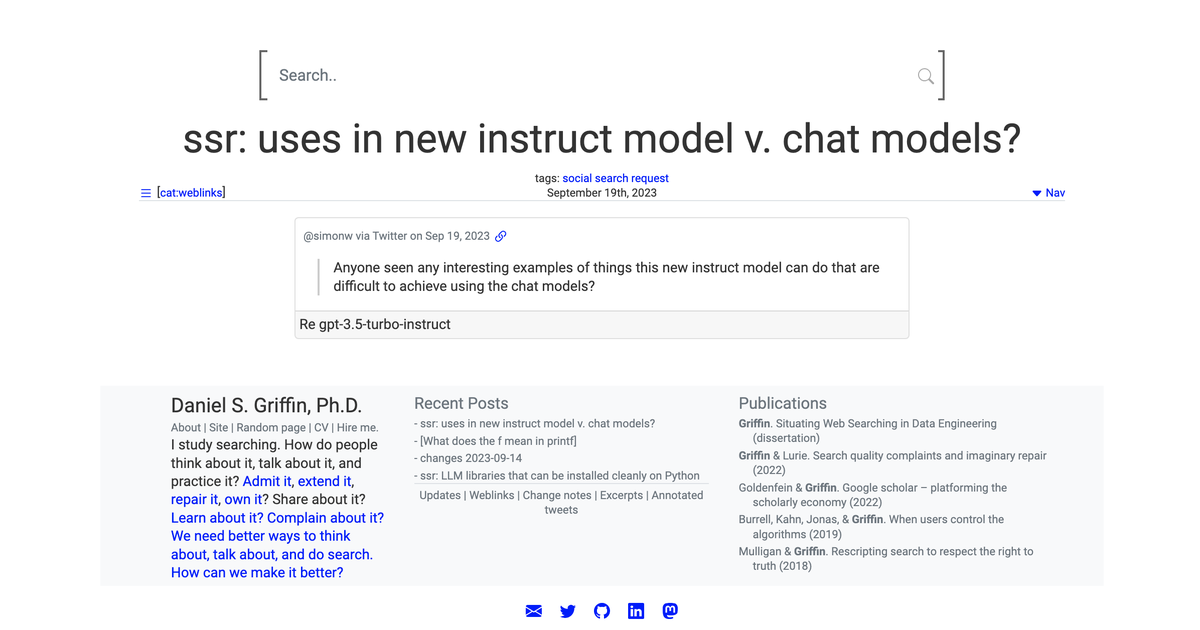Open the cat:weblinks category expander
Image resolution: width=1200 pixels, height=630 pixels.
pyautogui.click(x=191, y=192)
